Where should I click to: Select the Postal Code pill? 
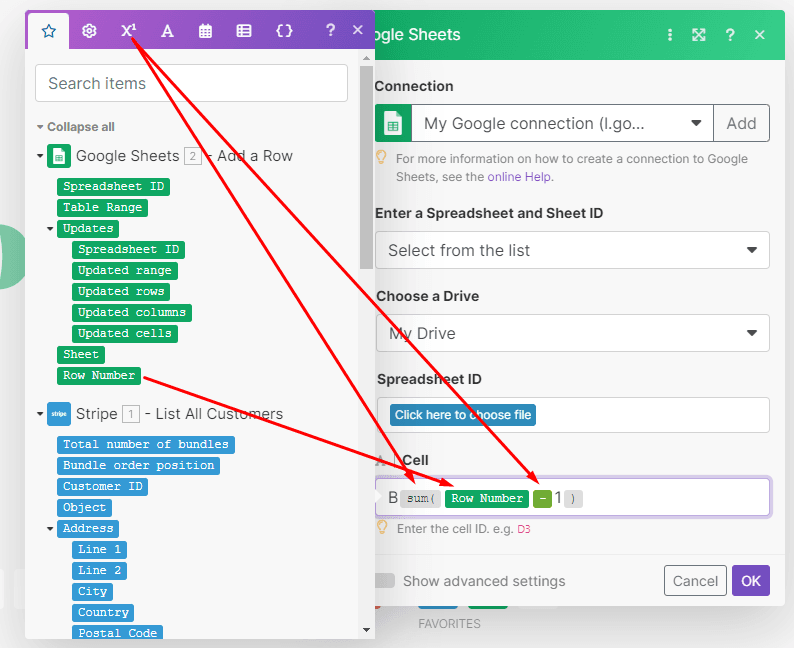point(117,632)
